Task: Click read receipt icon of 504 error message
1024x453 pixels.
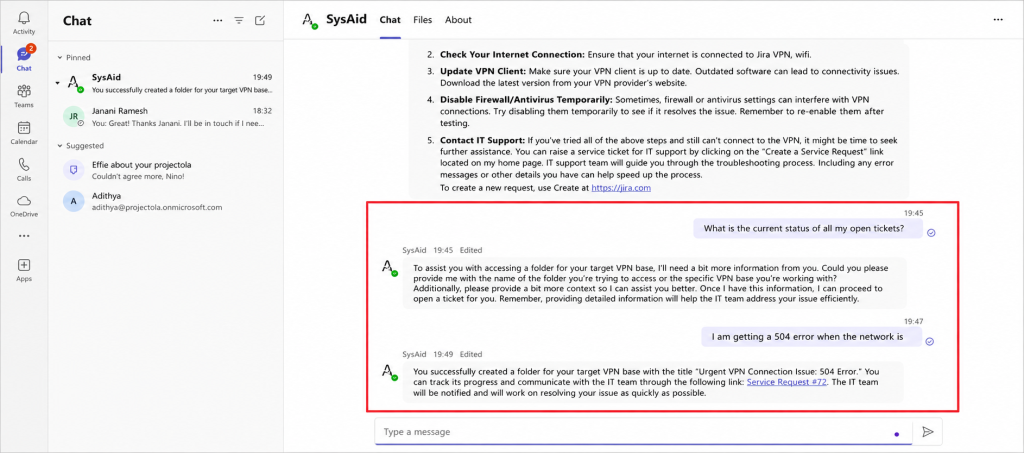Action: [x=931, y=341]
